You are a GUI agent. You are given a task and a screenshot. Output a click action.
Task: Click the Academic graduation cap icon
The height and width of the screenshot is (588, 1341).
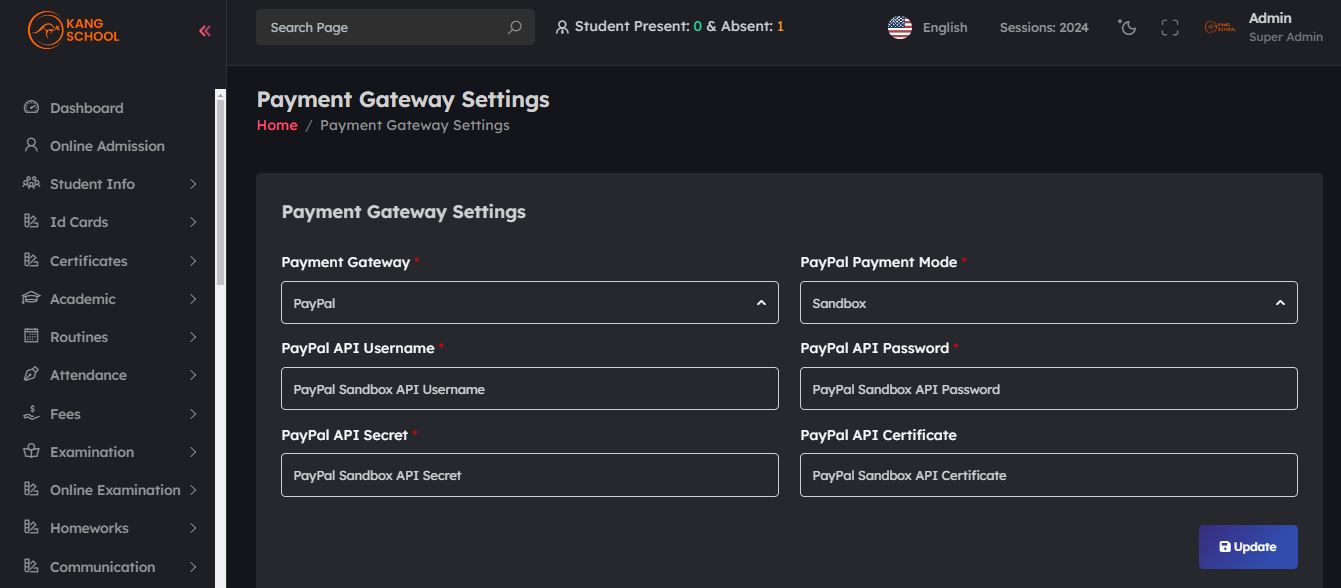31,298
